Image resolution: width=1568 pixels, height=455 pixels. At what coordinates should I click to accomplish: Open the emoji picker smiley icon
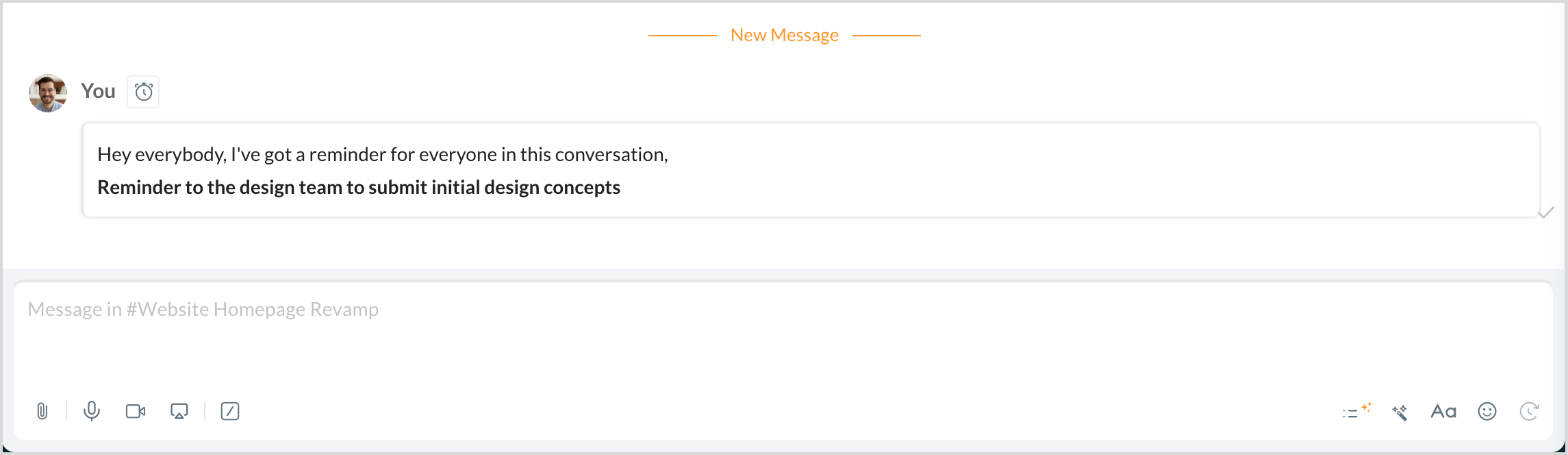click(x=1487, y=411)
